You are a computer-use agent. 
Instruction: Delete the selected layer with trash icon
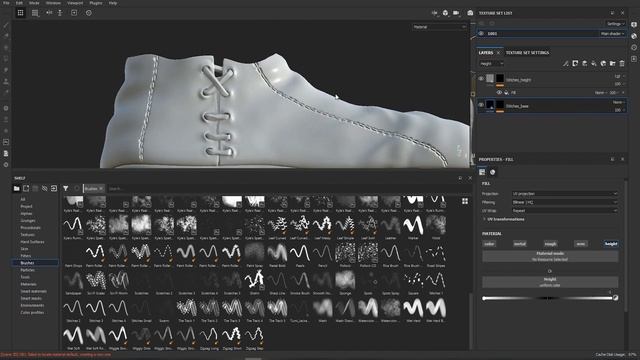click(622, 64)
